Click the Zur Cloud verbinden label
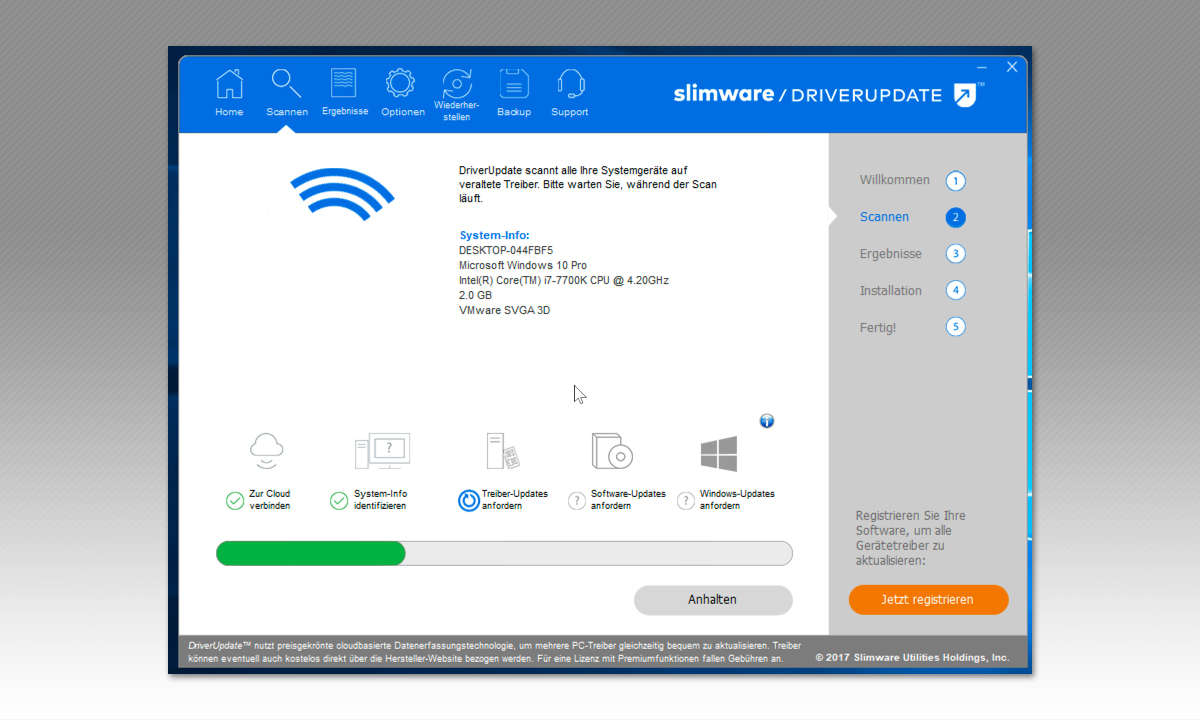 [270, 500]
